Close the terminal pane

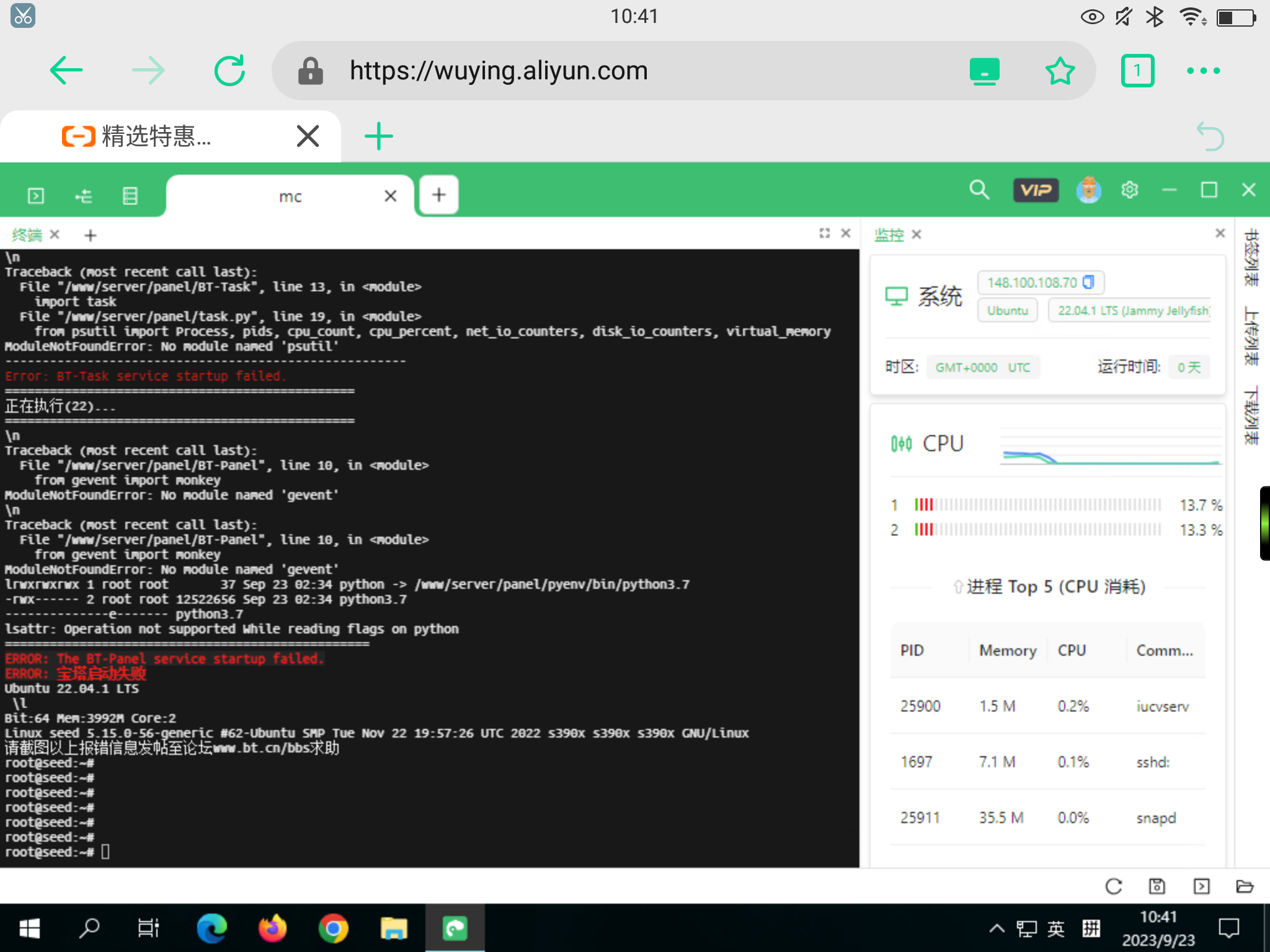846,233
